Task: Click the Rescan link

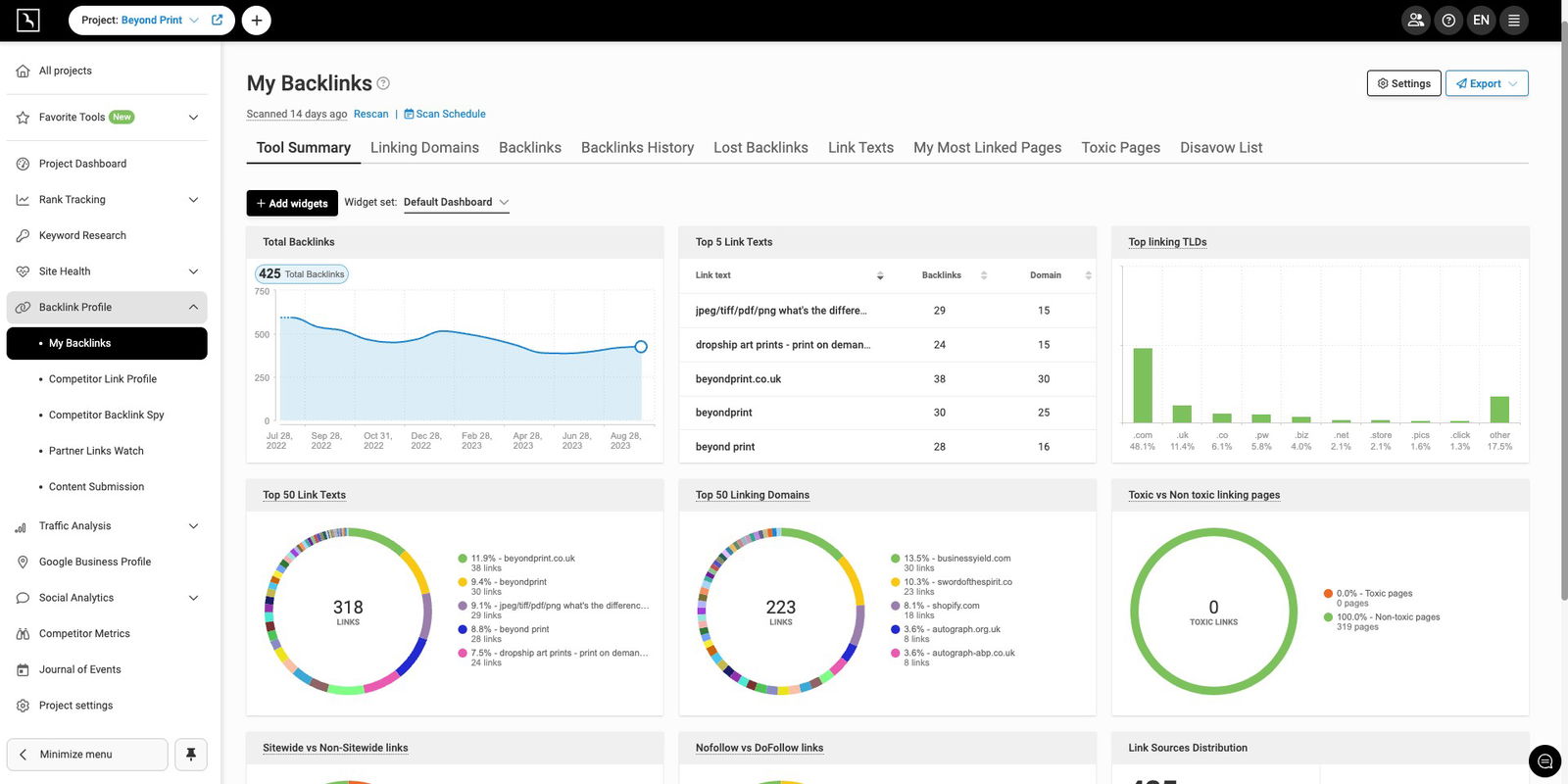Action: click(x=370, y=114)
